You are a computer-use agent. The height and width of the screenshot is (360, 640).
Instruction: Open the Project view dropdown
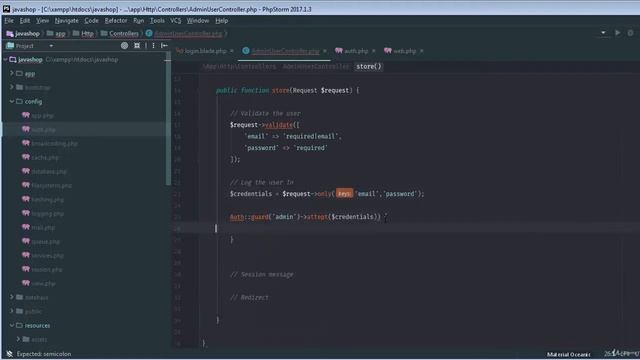(x=51, y=46)
